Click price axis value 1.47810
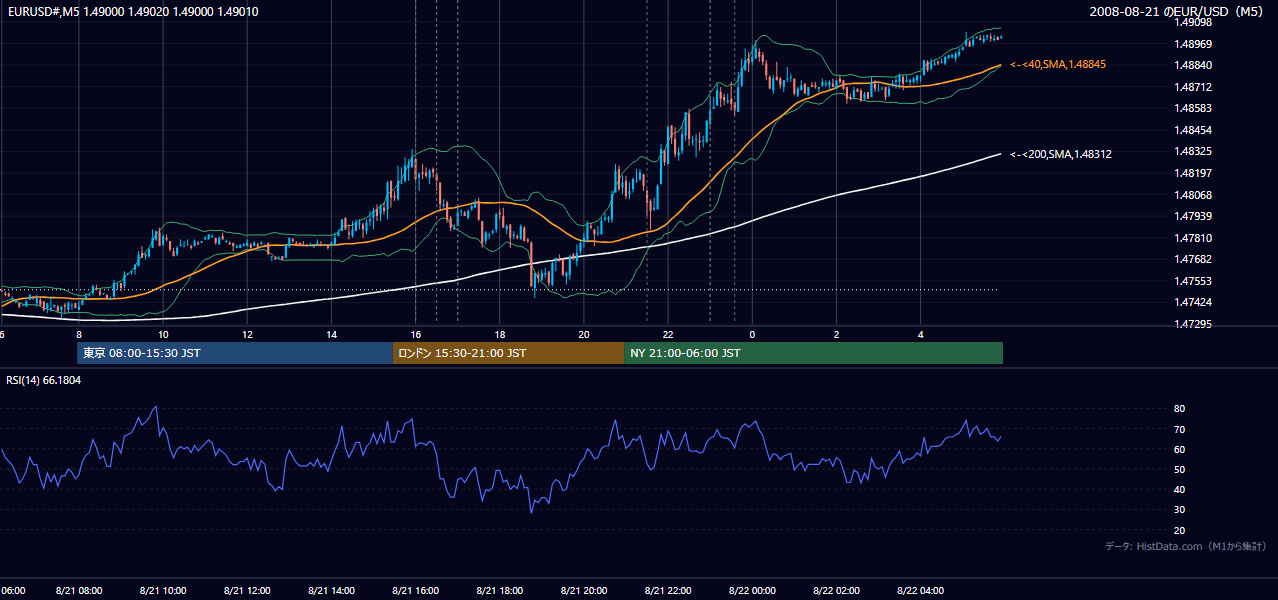 tap(1192, 238)
